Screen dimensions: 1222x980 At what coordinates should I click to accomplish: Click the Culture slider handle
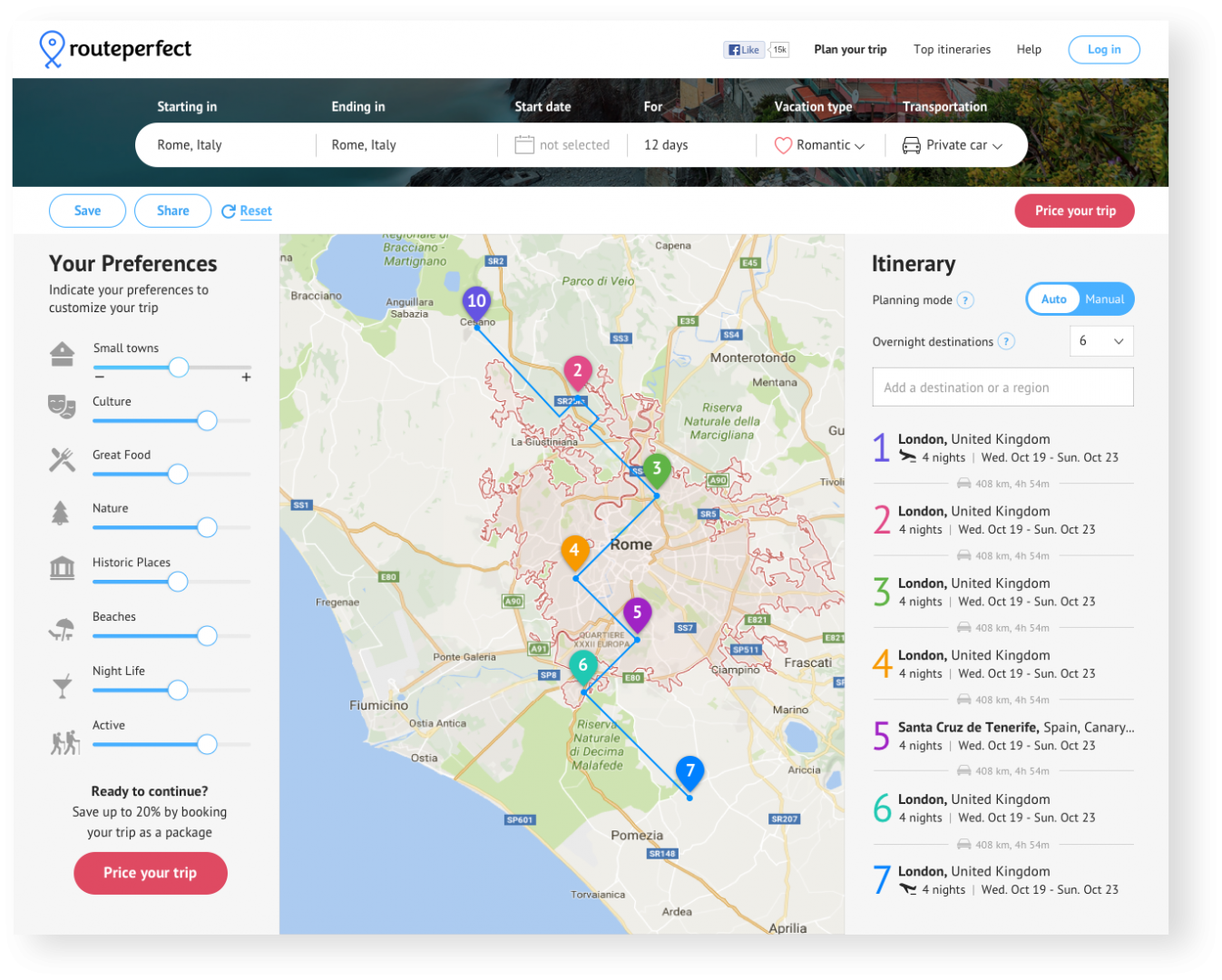[x=207, y=420]
